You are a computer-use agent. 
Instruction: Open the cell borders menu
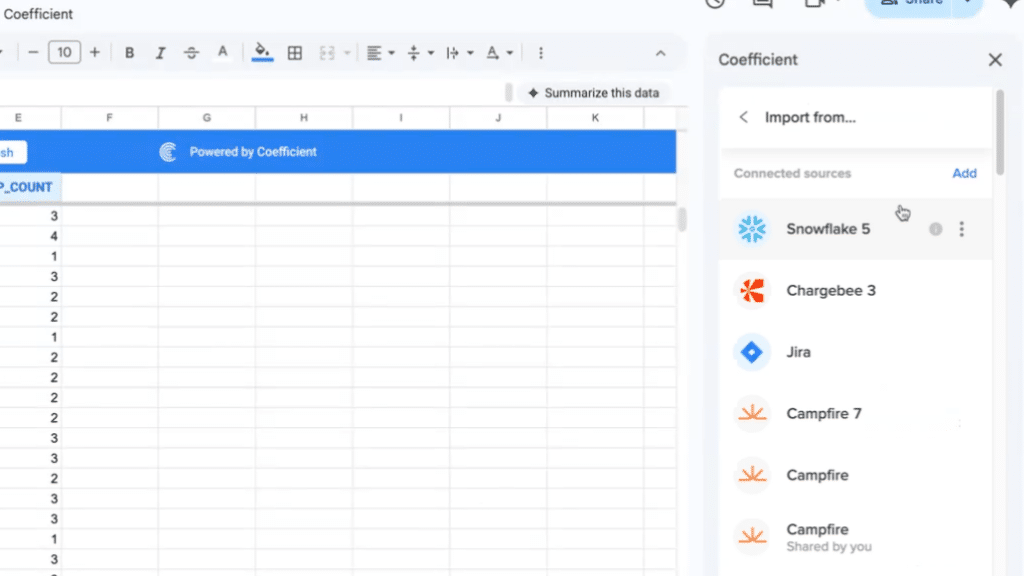[x=295, y=53]
